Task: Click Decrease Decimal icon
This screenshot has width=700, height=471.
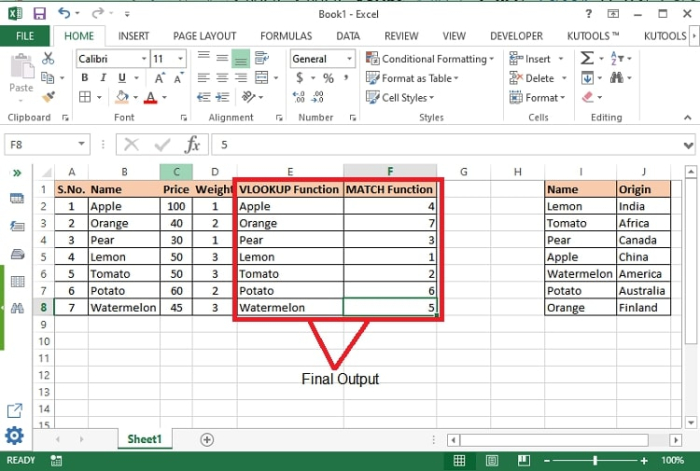Action: pyautogui.click(x=317, y=97)
